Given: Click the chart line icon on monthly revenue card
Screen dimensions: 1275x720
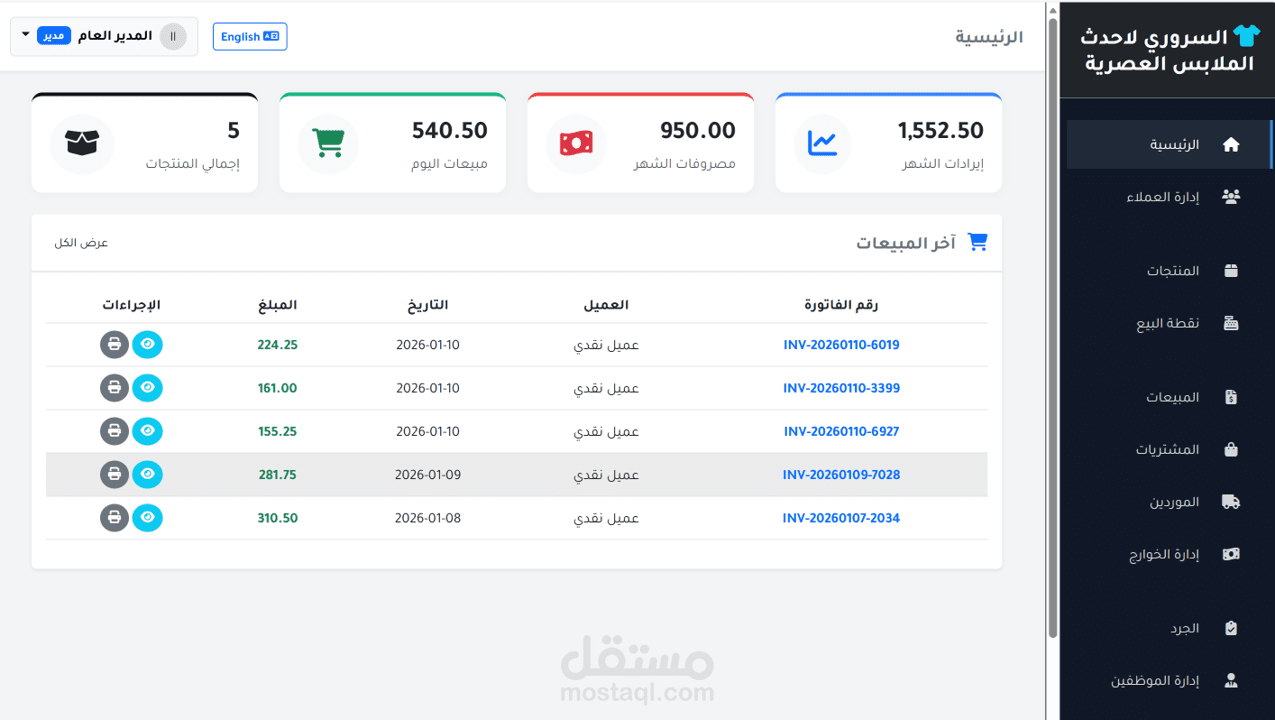Looking at the screenshot, I should tap(822, 143).
